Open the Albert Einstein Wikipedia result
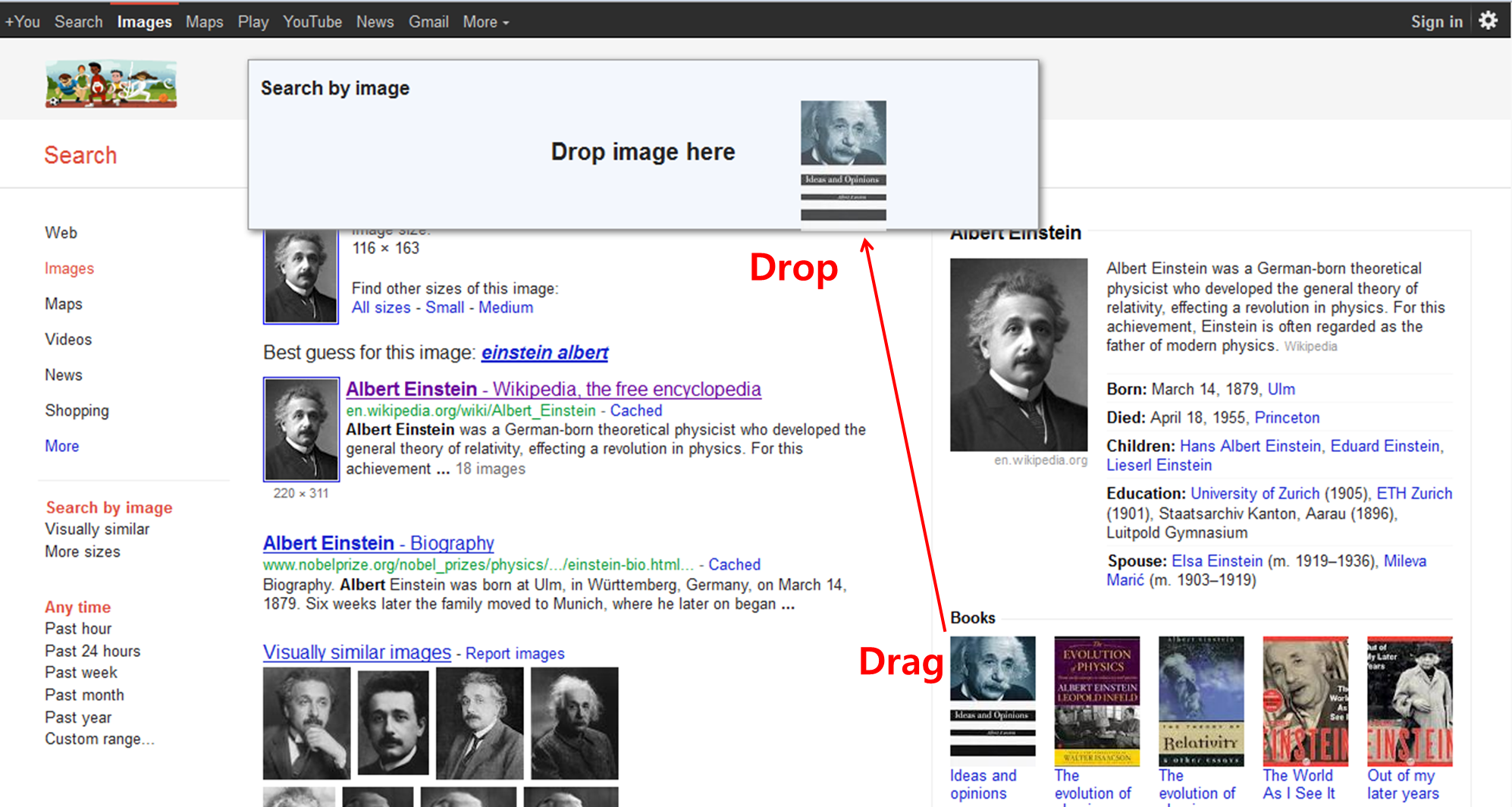1512x807 pixels. tap(554, 389)
